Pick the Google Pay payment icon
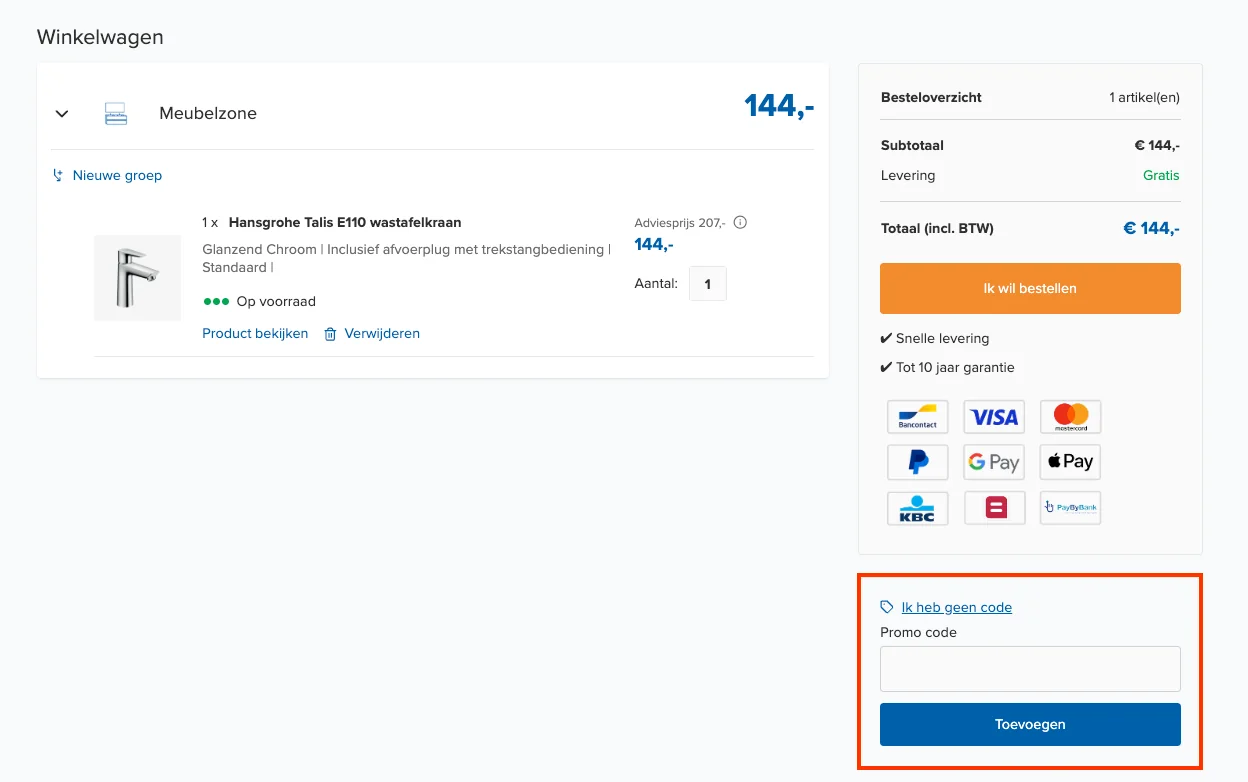The width and height of the screenshot is (1248, 782). 993,462
